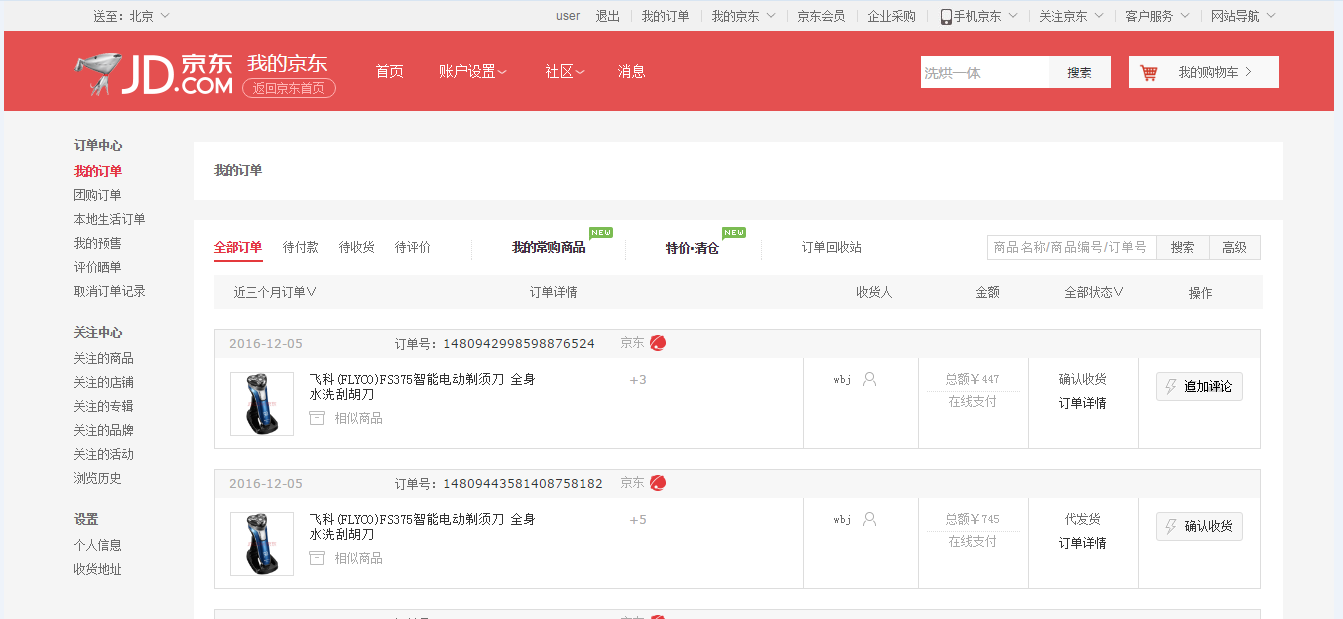Click recipient person icon in ¥447 order
This screenshot has width=1343, height=619.
(x=869, y=379)
